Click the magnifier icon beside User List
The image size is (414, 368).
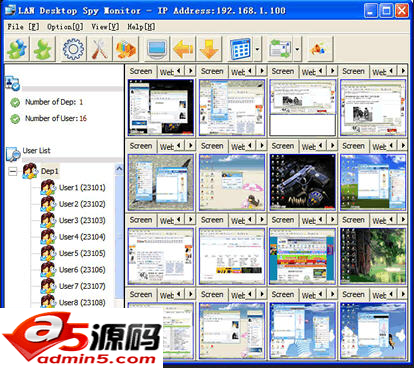point(13,154)
